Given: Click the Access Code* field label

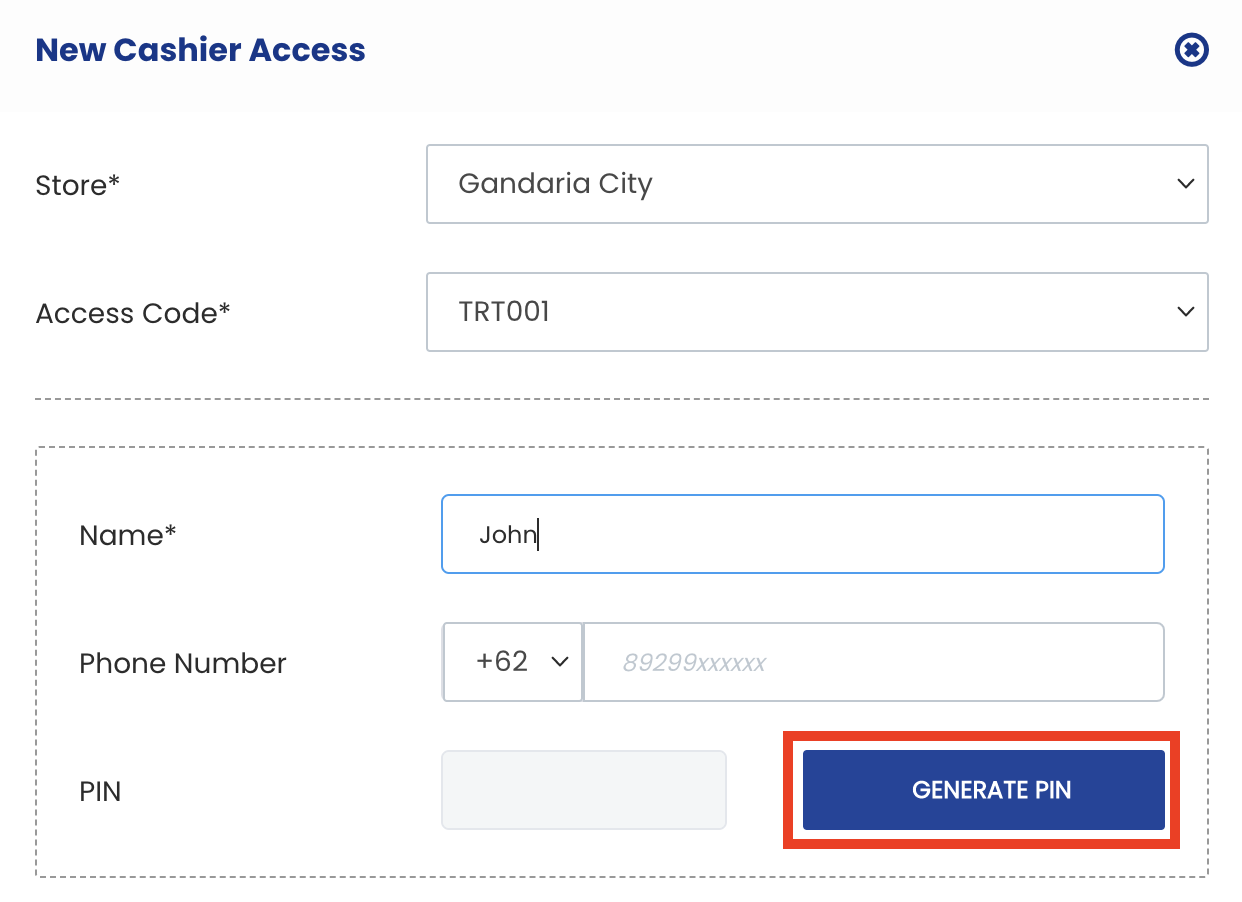Looking at the screenshot, I should click(x=133, y=313).
